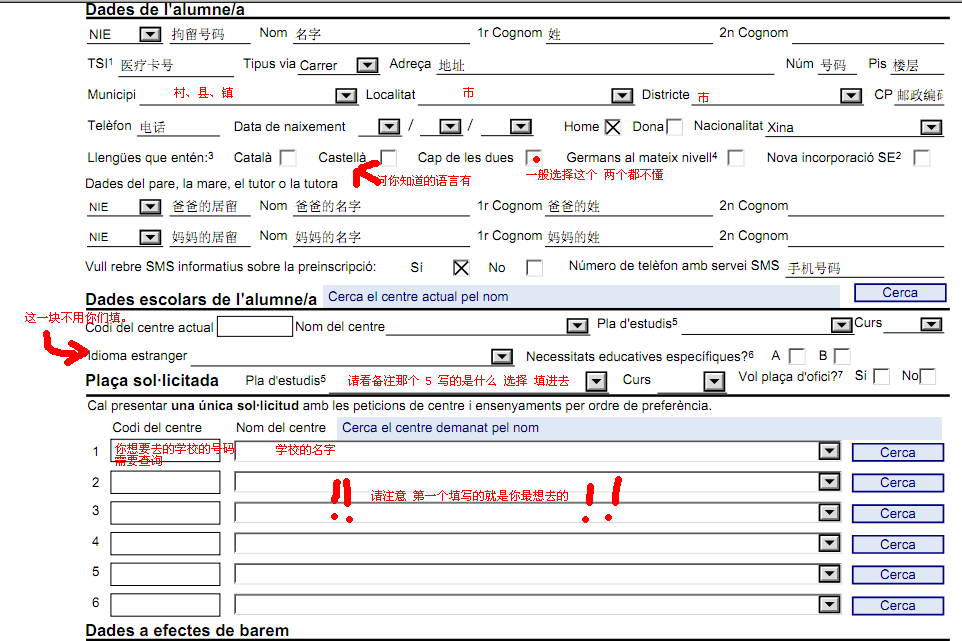Viewport: 962px width, 641px height.
Task: Open the Localitat dropdown
Action: pyautogui.click(x=621, y=95)
